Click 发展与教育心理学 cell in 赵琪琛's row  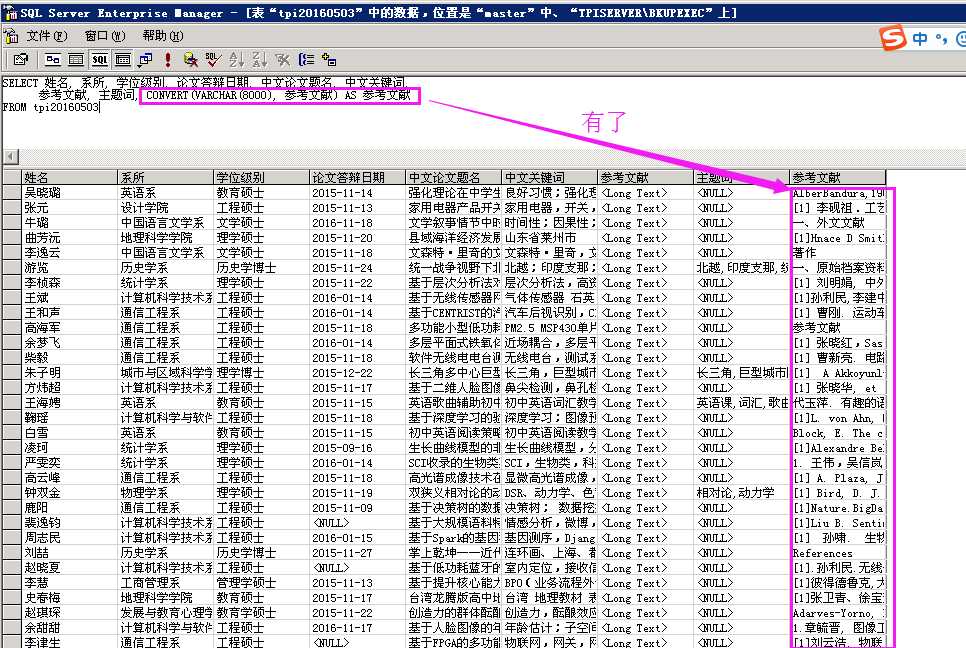point(165,613)
